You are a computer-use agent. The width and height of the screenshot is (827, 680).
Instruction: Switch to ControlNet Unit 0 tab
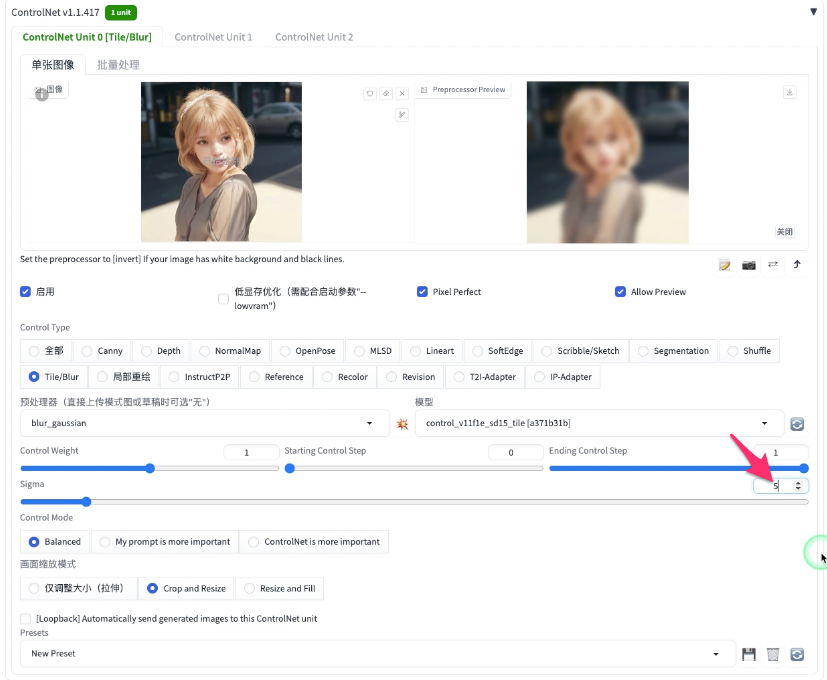click(x=87, y=37)
